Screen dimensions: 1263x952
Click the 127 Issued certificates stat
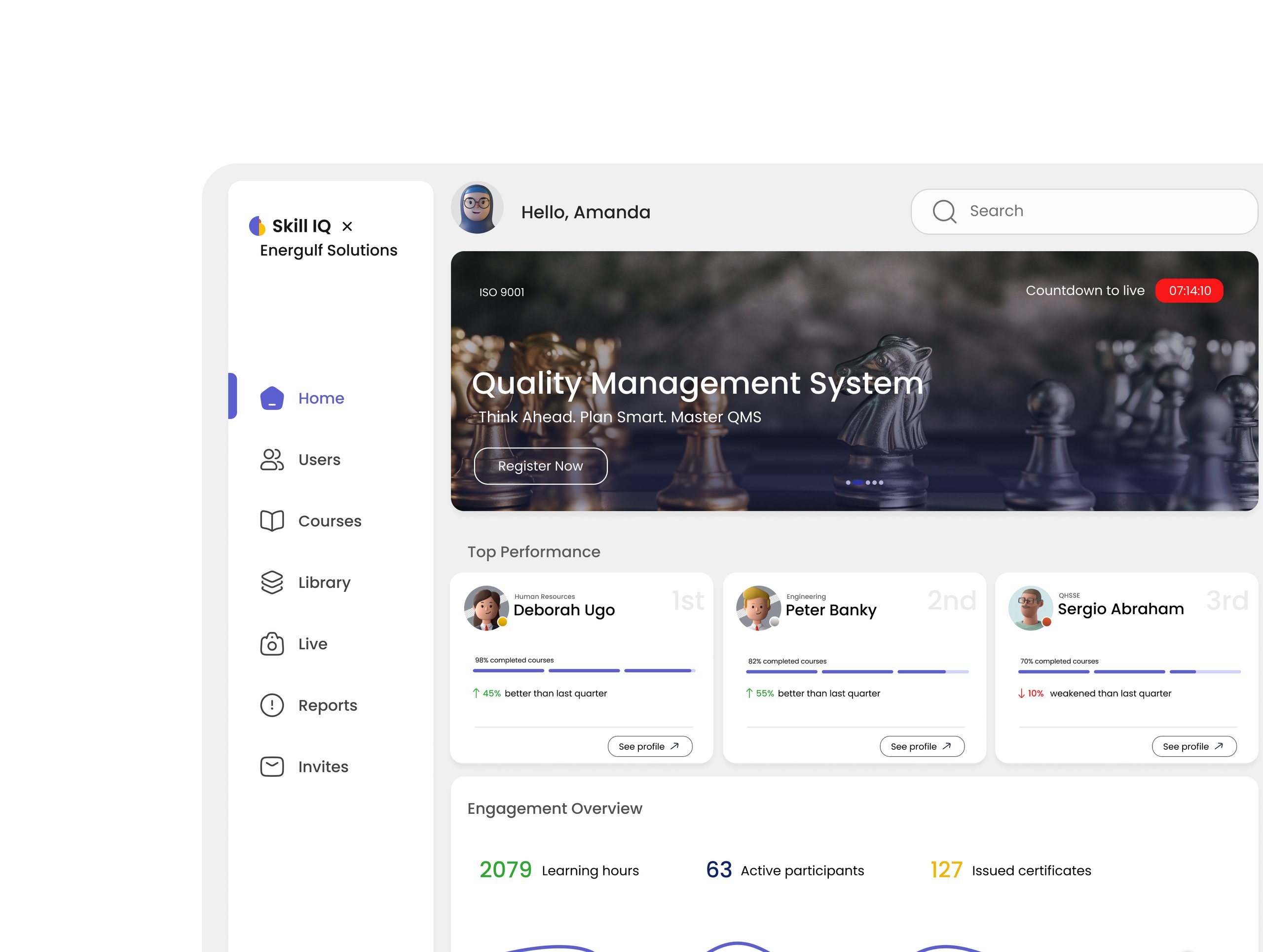1010,870
